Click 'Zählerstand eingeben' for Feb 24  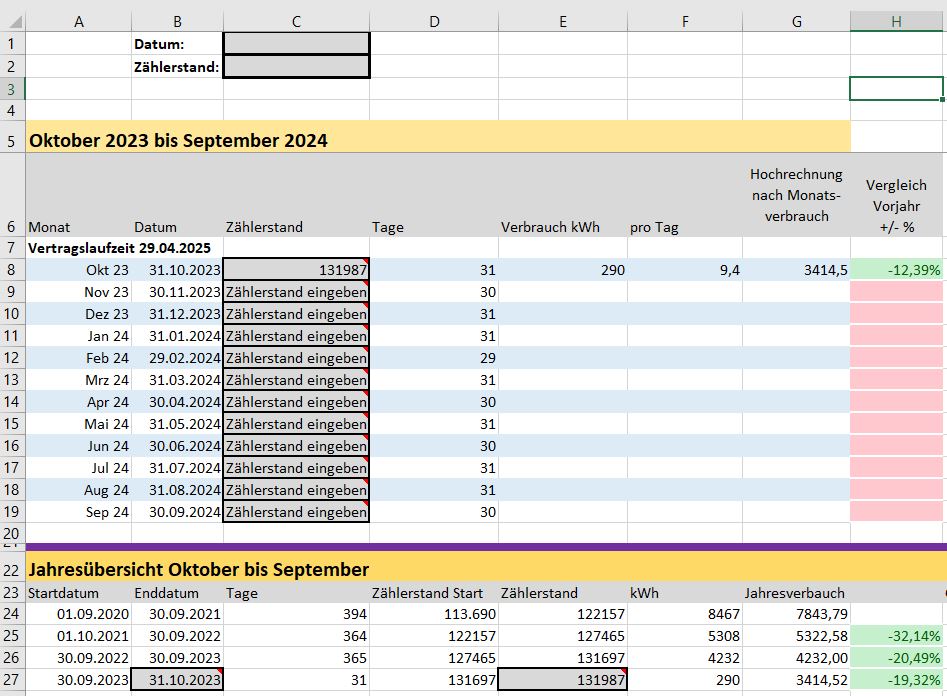(x=297, y=358)
